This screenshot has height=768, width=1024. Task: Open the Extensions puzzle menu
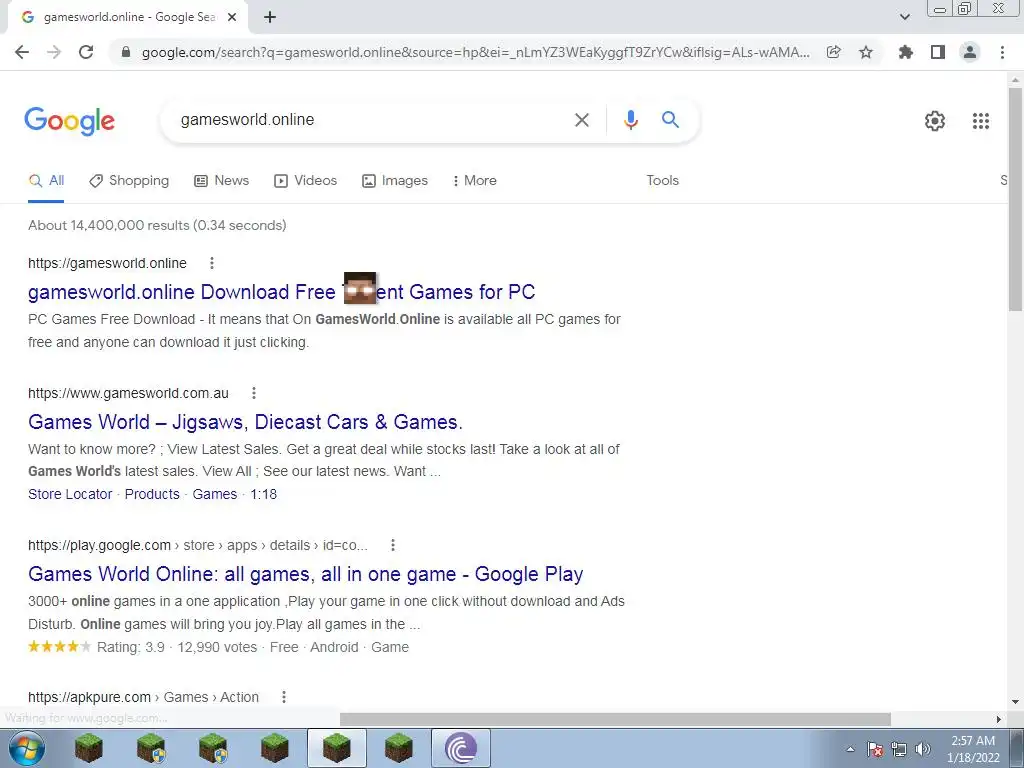pos(905,52)
